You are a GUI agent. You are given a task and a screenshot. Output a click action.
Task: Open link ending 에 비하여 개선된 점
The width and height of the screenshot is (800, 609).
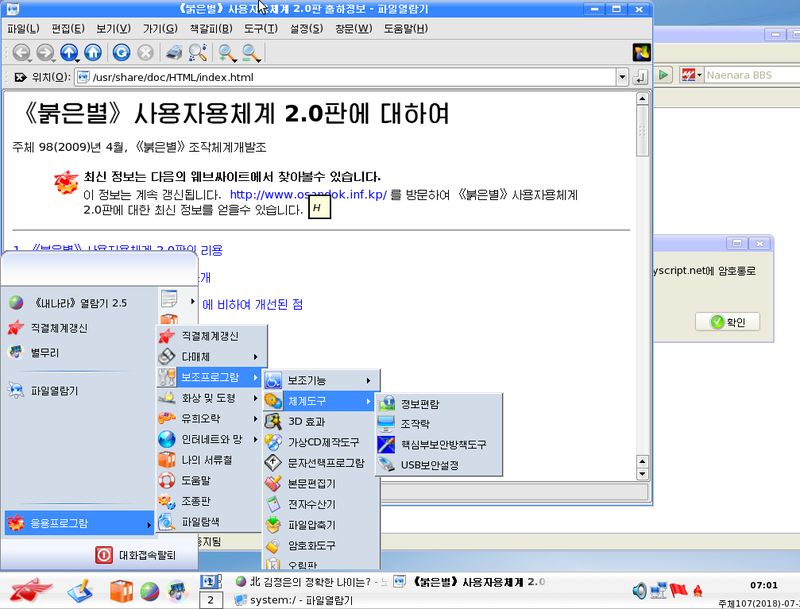(253, 304)
